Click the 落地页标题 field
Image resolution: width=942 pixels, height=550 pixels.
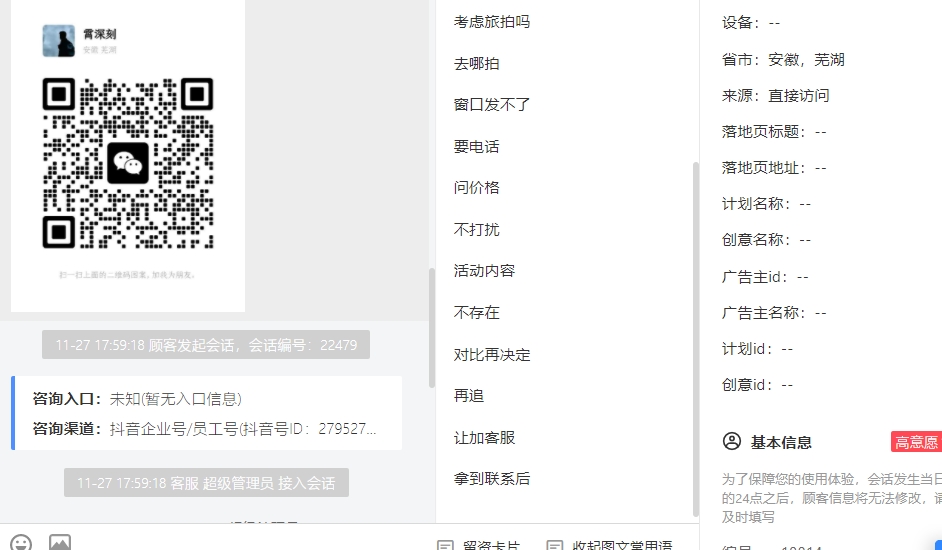coord(774,132)
